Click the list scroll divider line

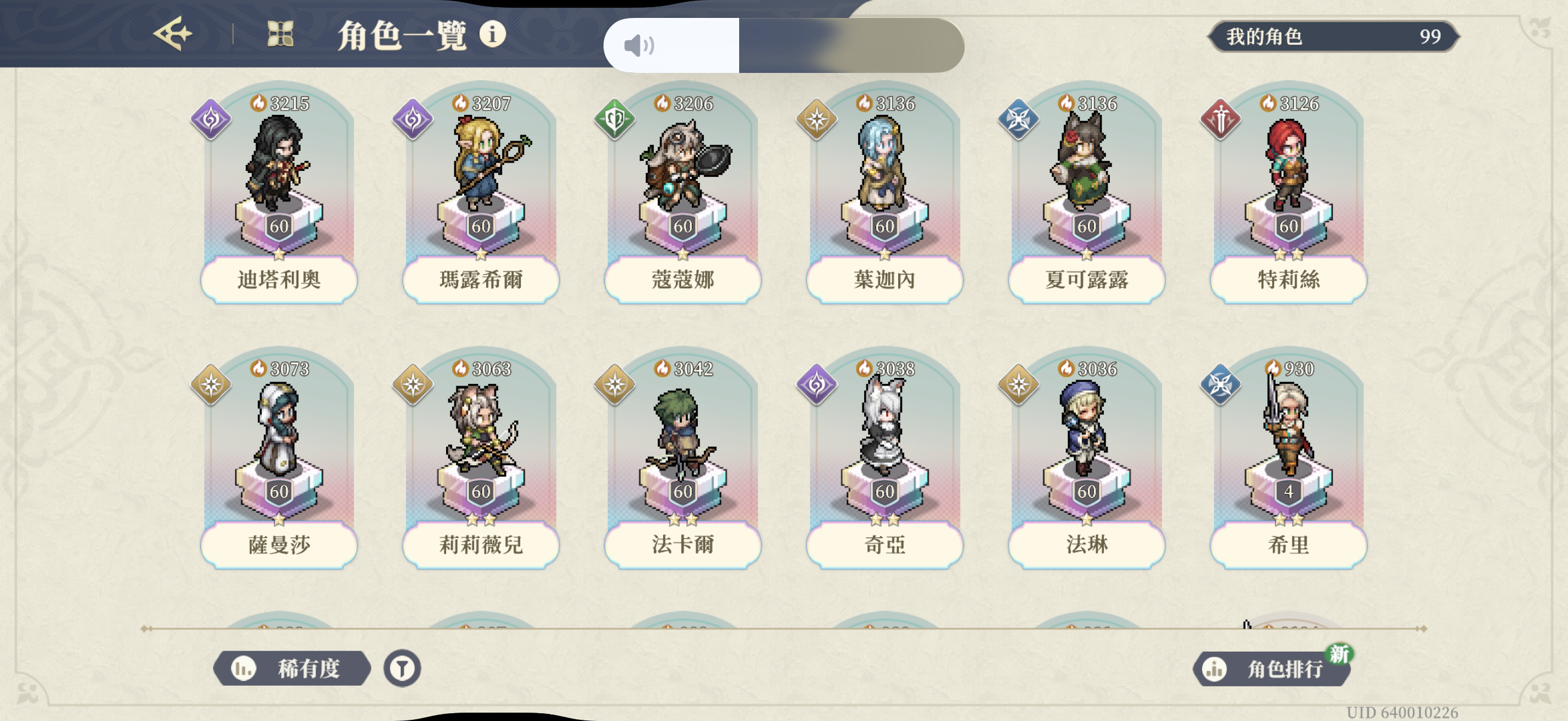(x=784, y=628)
